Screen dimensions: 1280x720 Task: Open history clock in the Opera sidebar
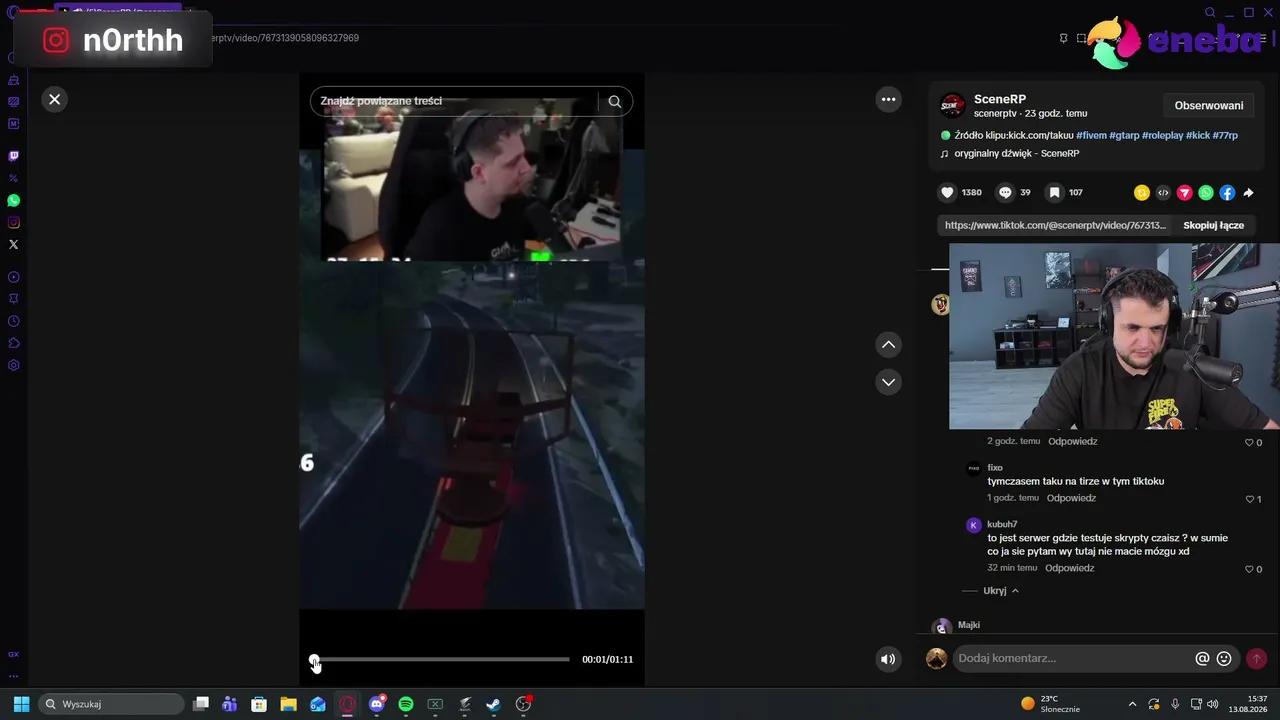click(14, 321)
